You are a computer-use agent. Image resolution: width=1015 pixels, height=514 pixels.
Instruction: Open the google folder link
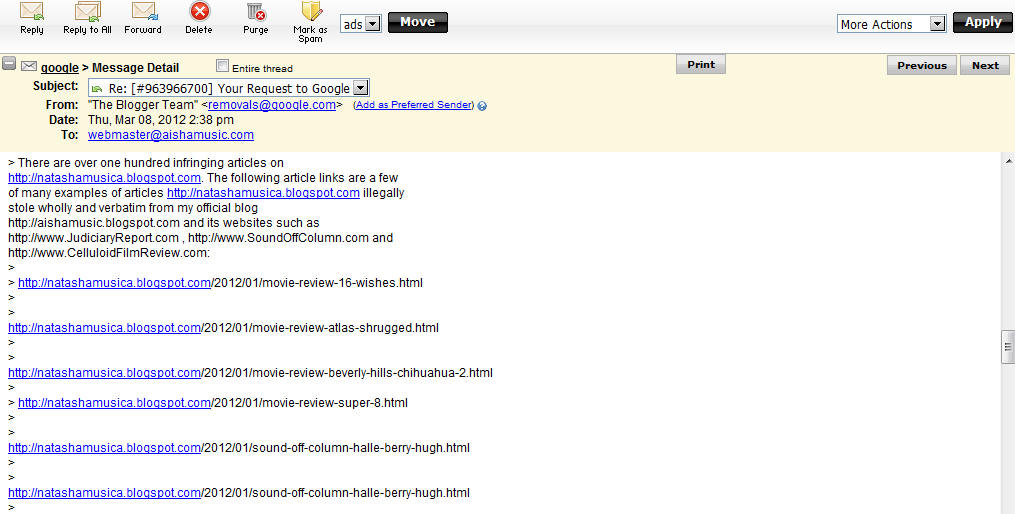point(60,68)
